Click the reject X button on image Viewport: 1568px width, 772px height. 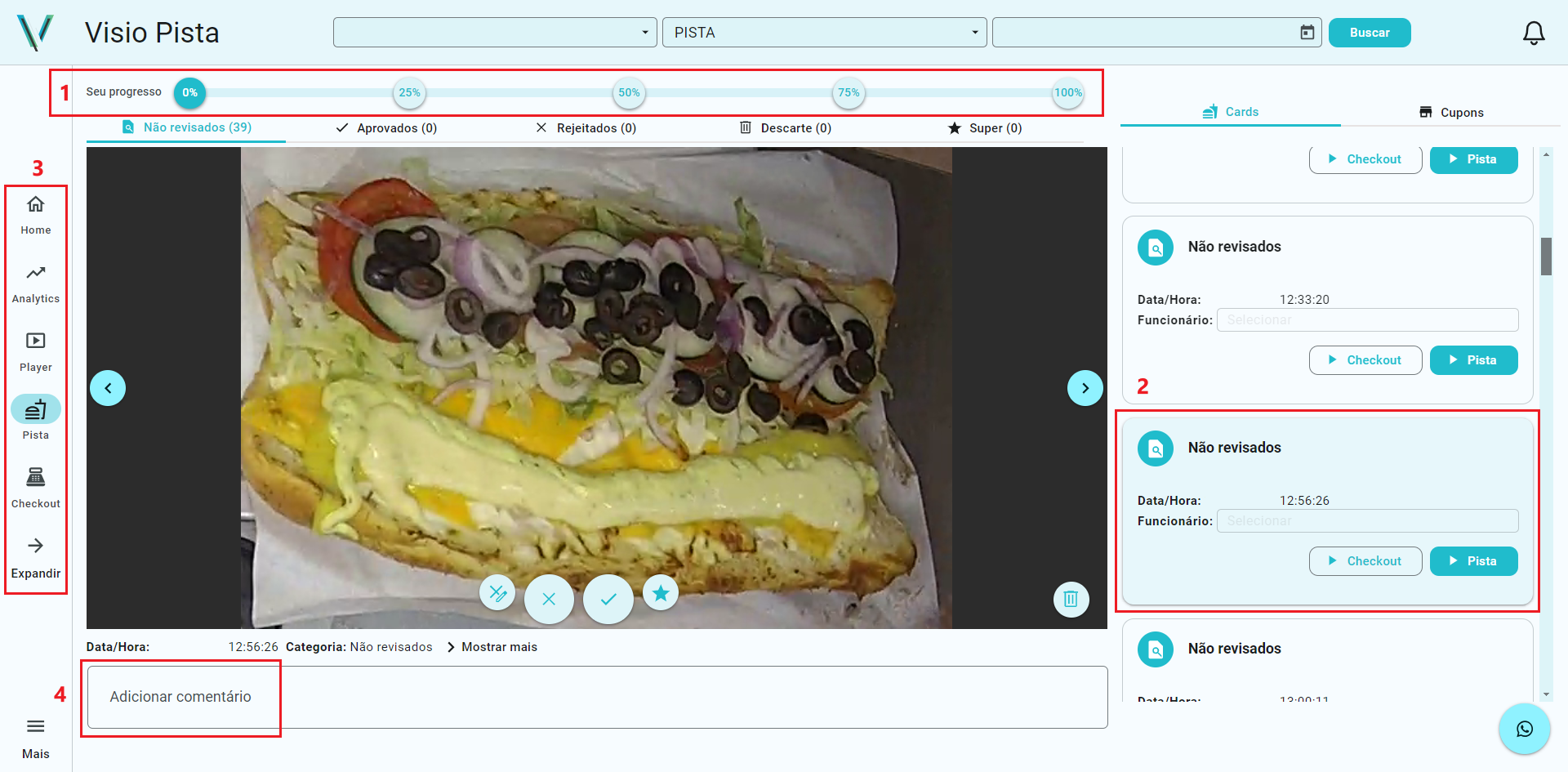click(x=549, y=599)
